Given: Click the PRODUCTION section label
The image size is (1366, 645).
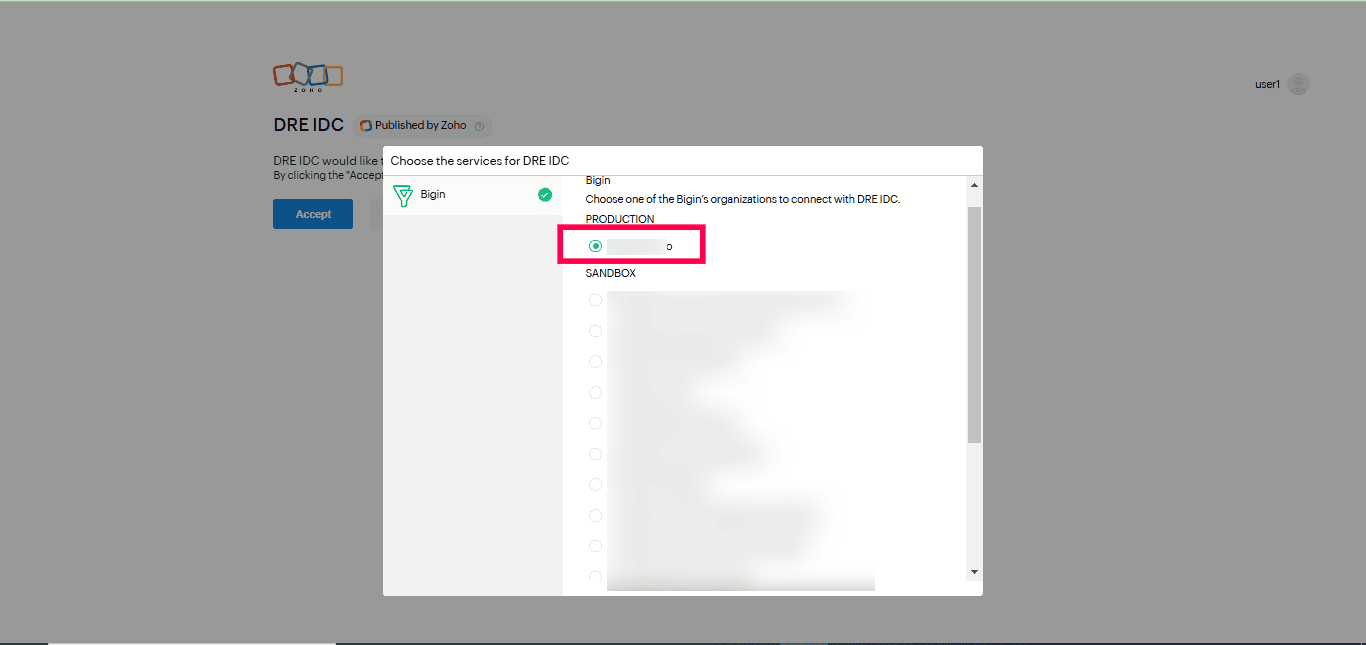Looking at the screenshot, I should pyautogui.click(x=620, y=219).
